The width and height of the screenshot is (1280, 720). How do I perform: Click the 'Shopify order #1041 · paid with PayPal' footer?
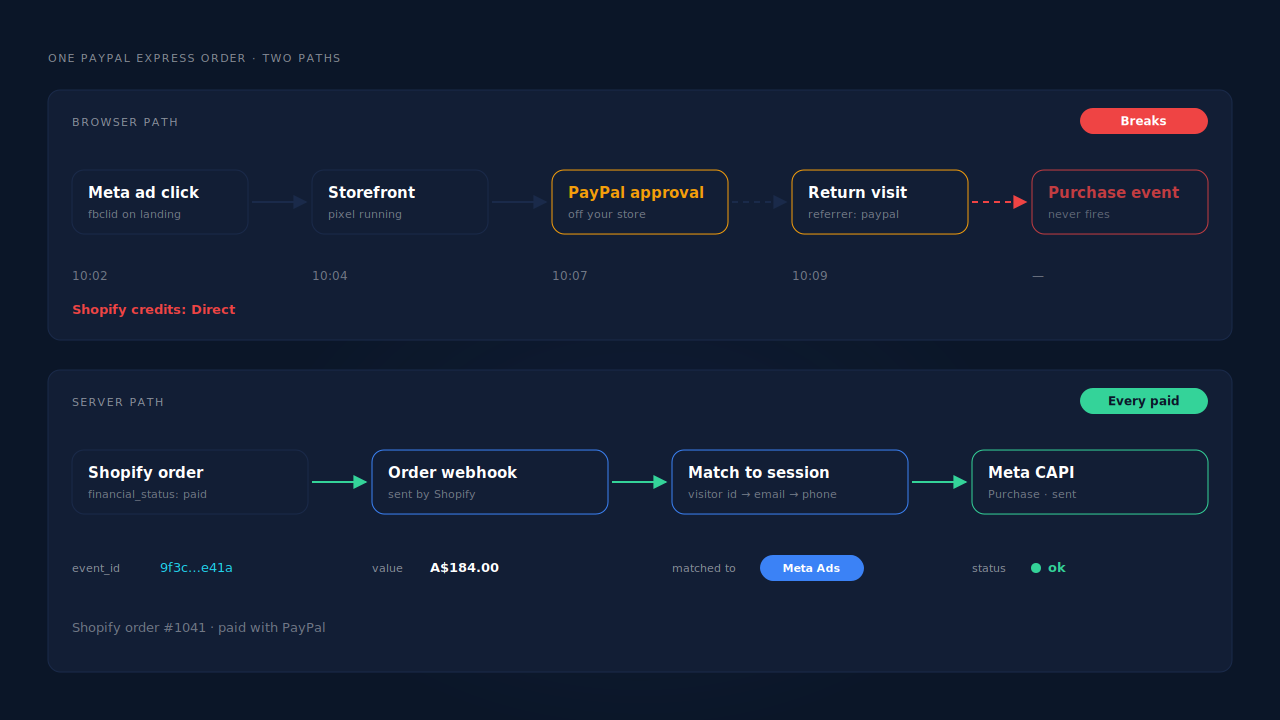click(199, 628)
